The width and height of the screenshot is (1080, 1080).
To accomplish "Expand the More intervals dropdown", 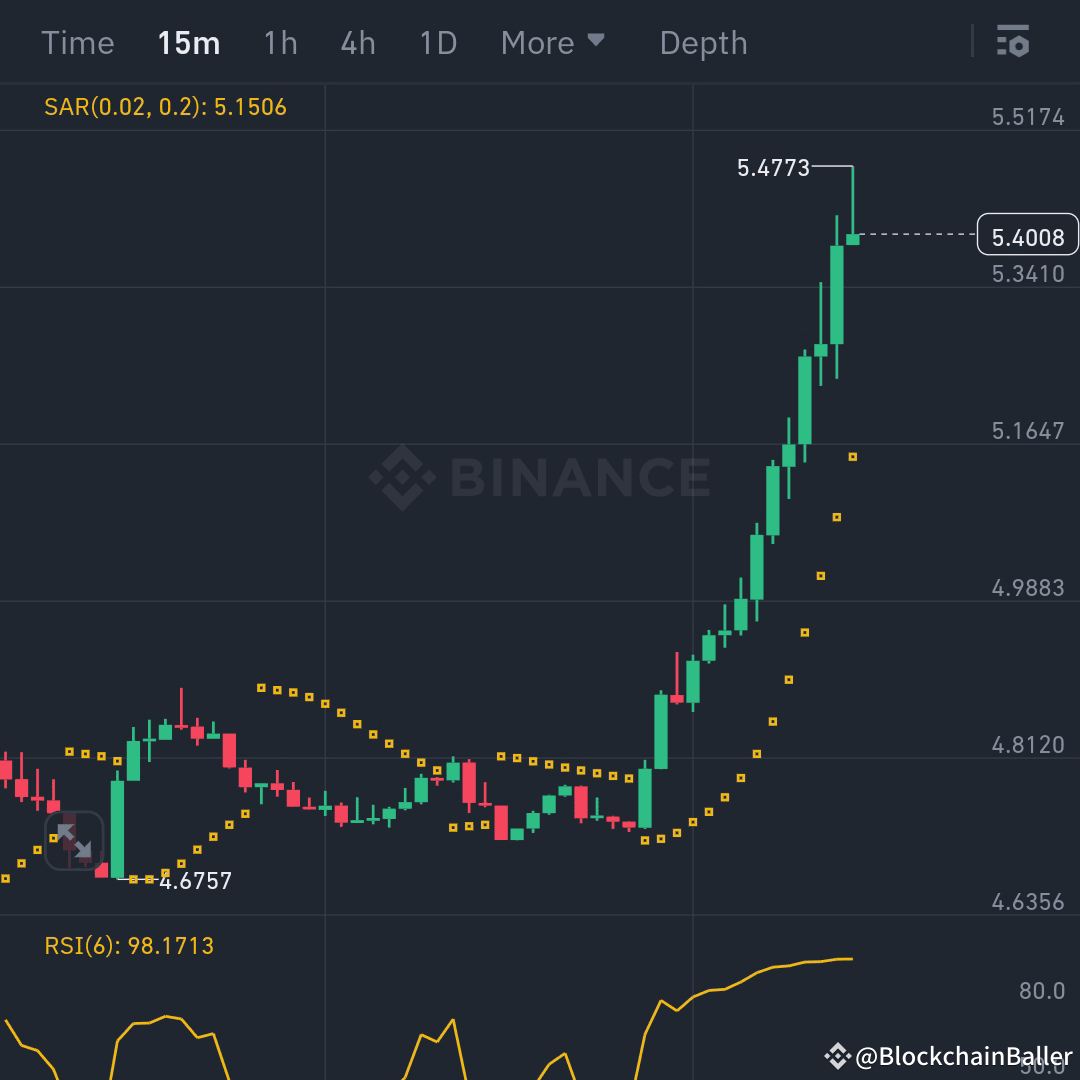I will point(552,43).
